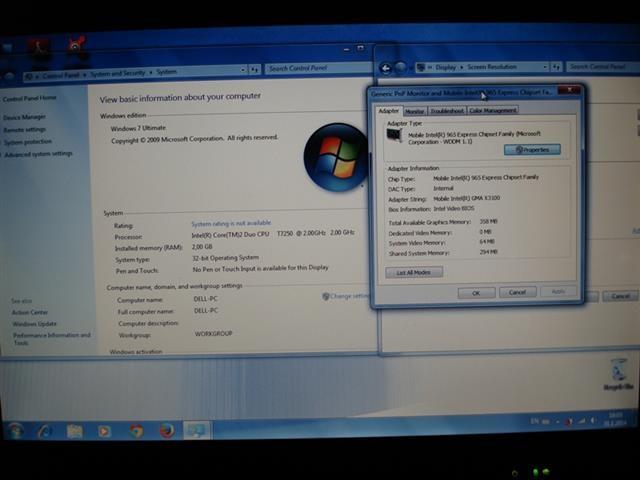Switch to the Color Management tab
This screenshot has width=640, height=480.
(493, 110)
